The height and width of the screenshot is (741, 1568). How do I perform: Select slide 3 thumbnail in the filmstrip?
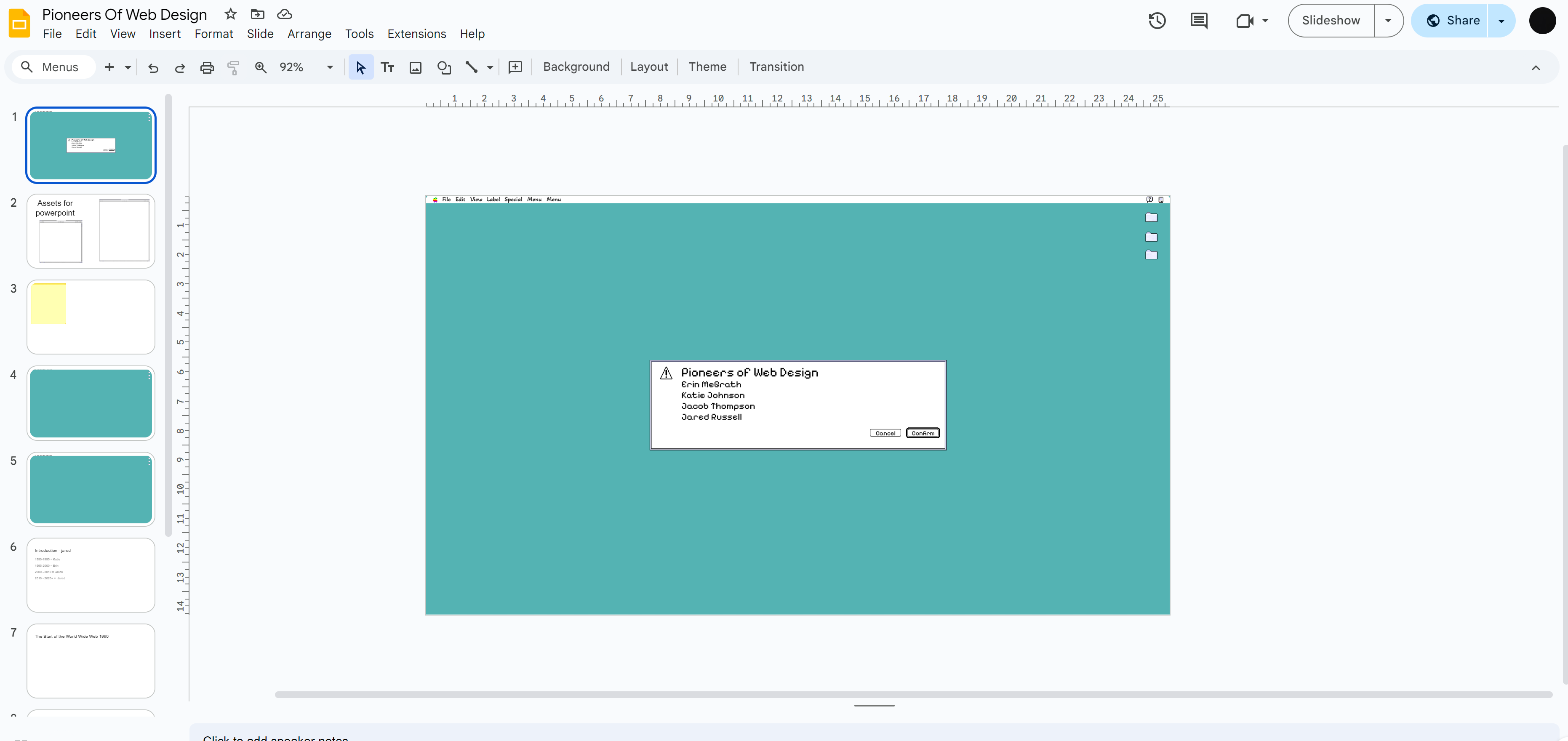pyautogui.click(x=90, y=317)
